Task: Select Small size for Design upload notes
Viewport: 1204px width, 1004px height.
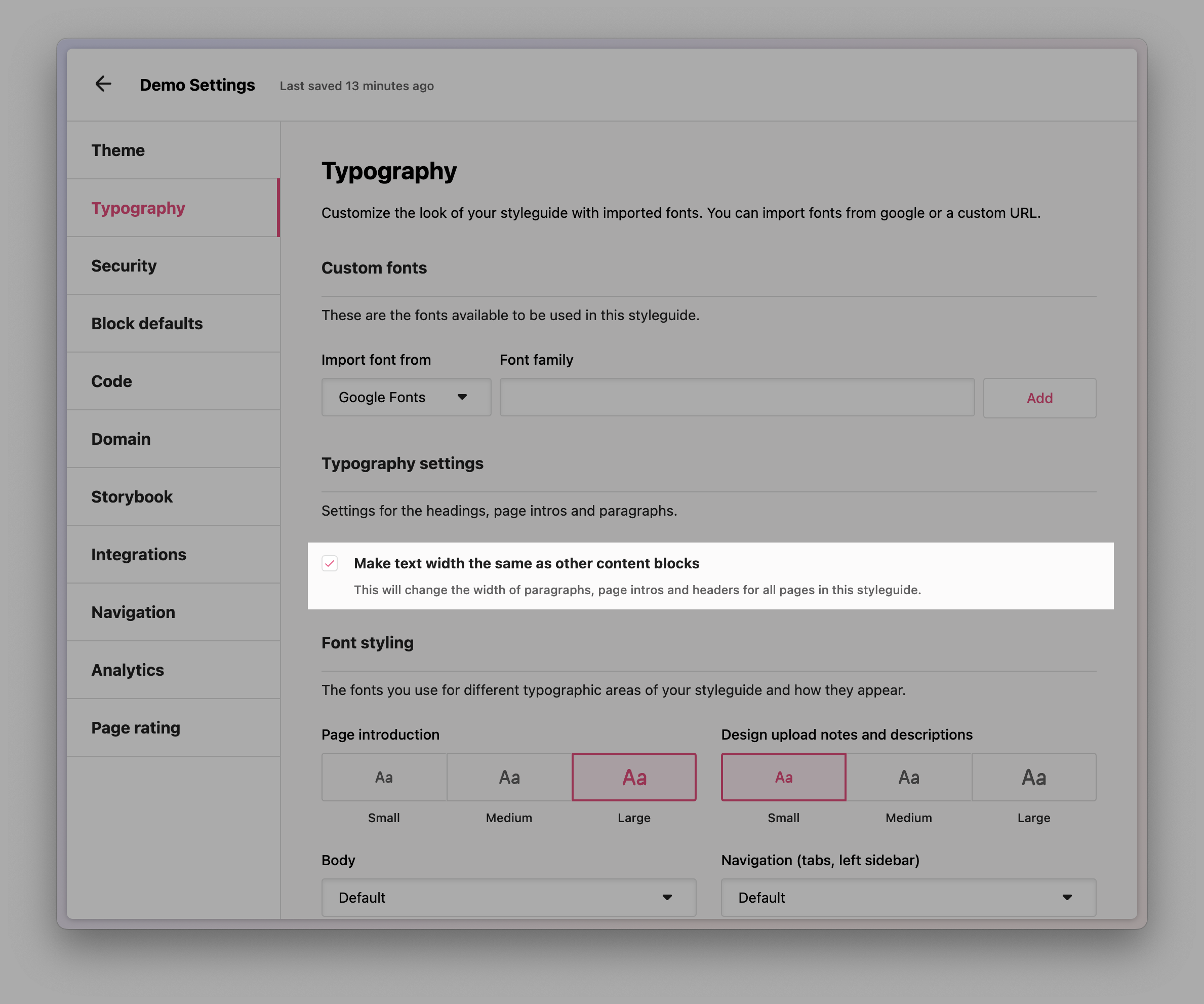Action: click(x=784, y=778)
